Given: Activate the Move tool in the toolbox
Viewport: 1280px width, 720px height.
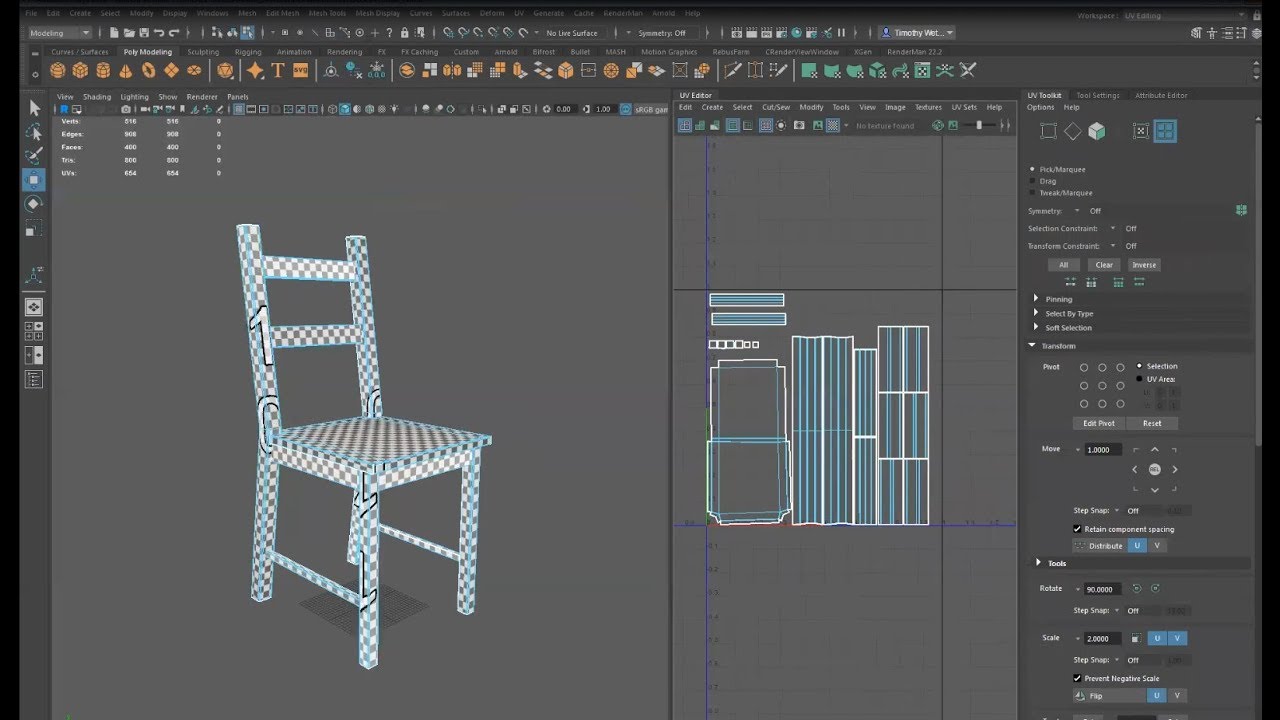Looking at the screenshot, I should click(34, 180).
